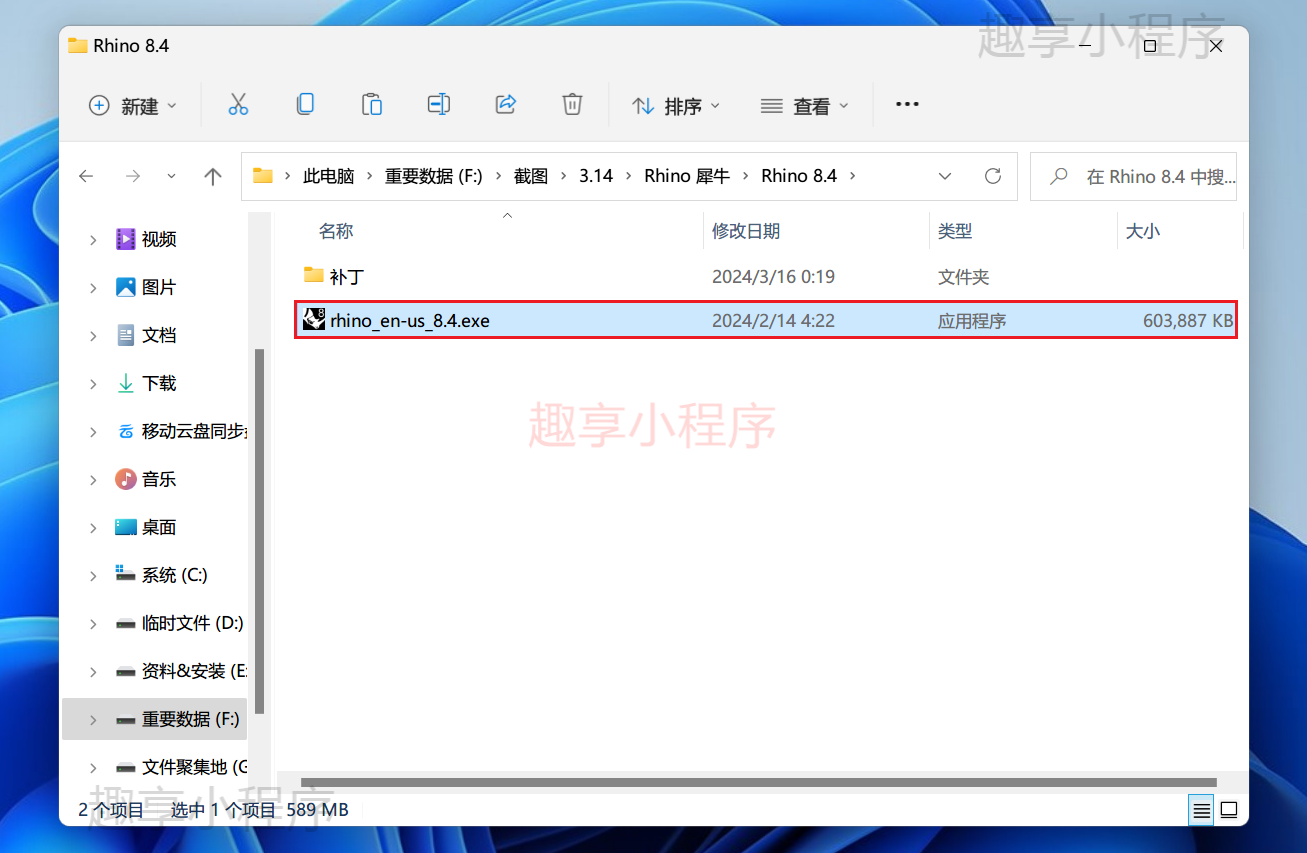Select the rhino_en-us_8.4.exe file name
1307x853 pixels.
(410, 321)
